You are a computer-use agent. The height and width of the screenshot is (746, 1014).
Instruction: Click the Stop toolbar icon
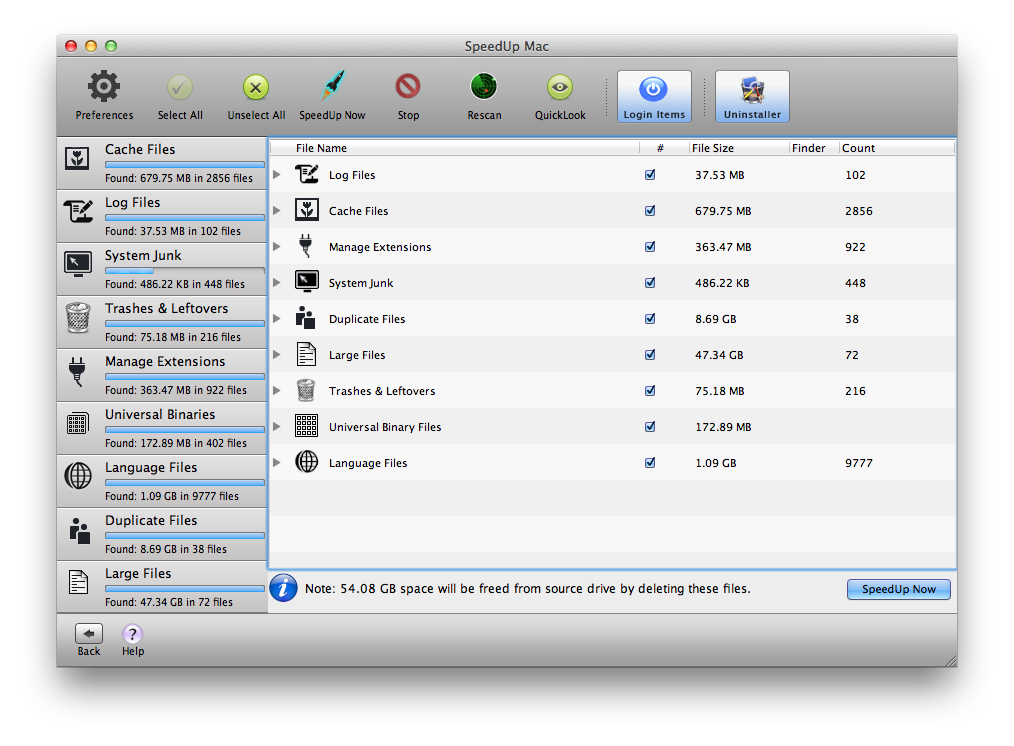[x=408, y=86]
